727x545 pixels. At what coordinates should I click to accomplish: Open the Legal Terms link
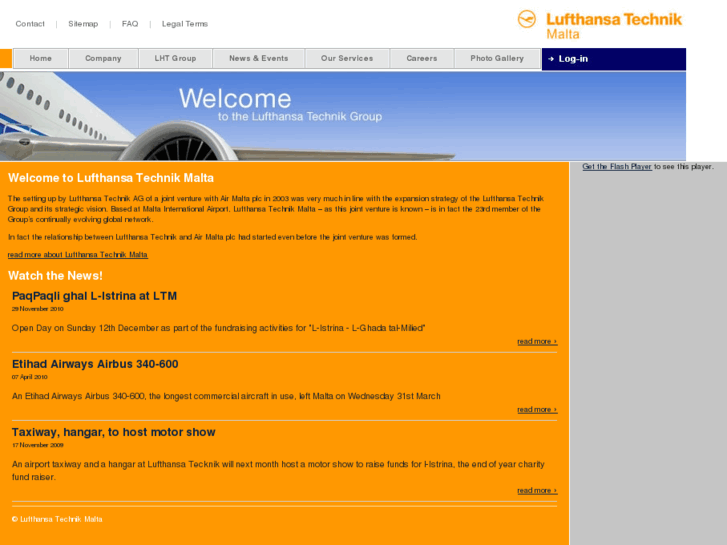pos(185,24)
